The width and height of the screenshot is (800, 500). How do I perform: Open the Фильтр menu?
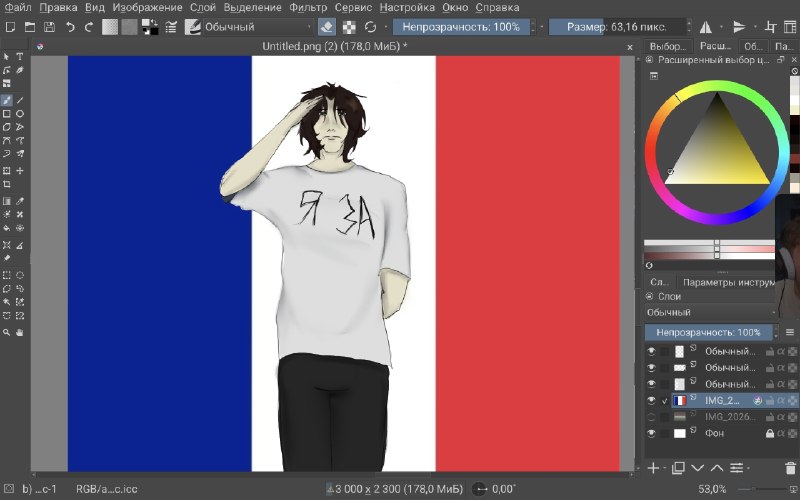coord(308,8)
